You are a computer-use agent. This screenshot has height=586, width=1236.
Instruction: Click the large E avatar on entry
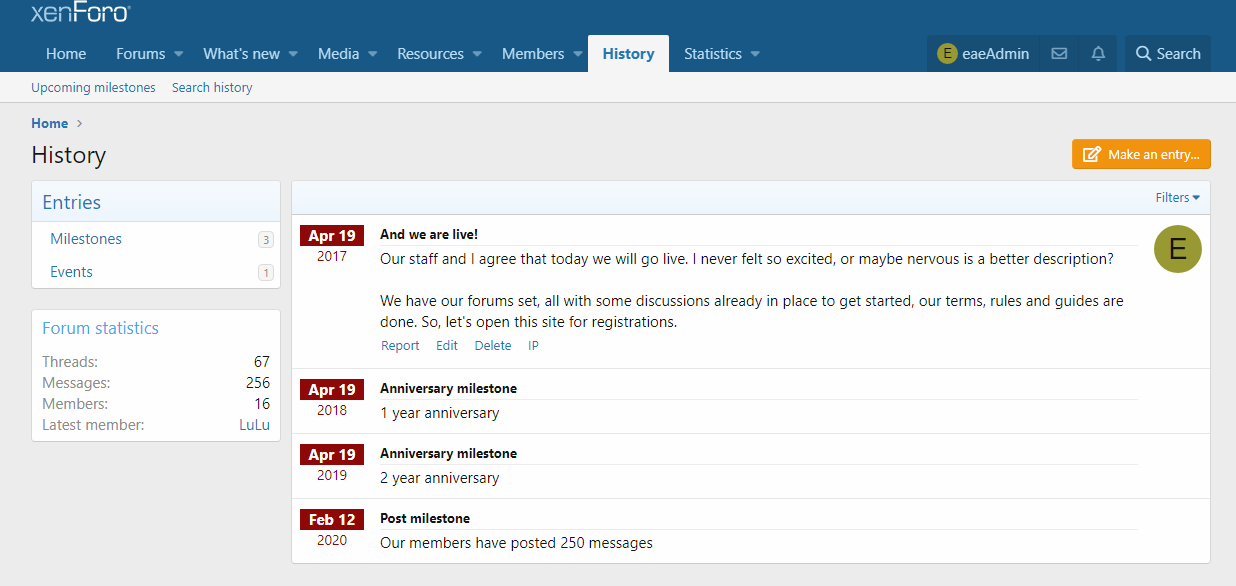click(x=1177, y=248)
